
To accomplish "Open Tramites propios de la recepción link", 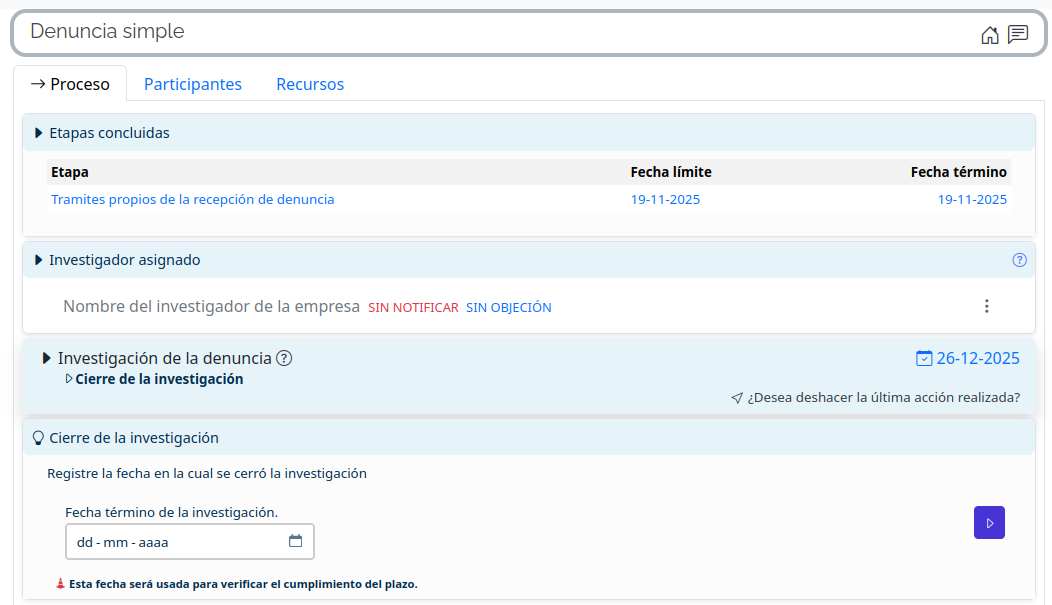I will point(193,199).
